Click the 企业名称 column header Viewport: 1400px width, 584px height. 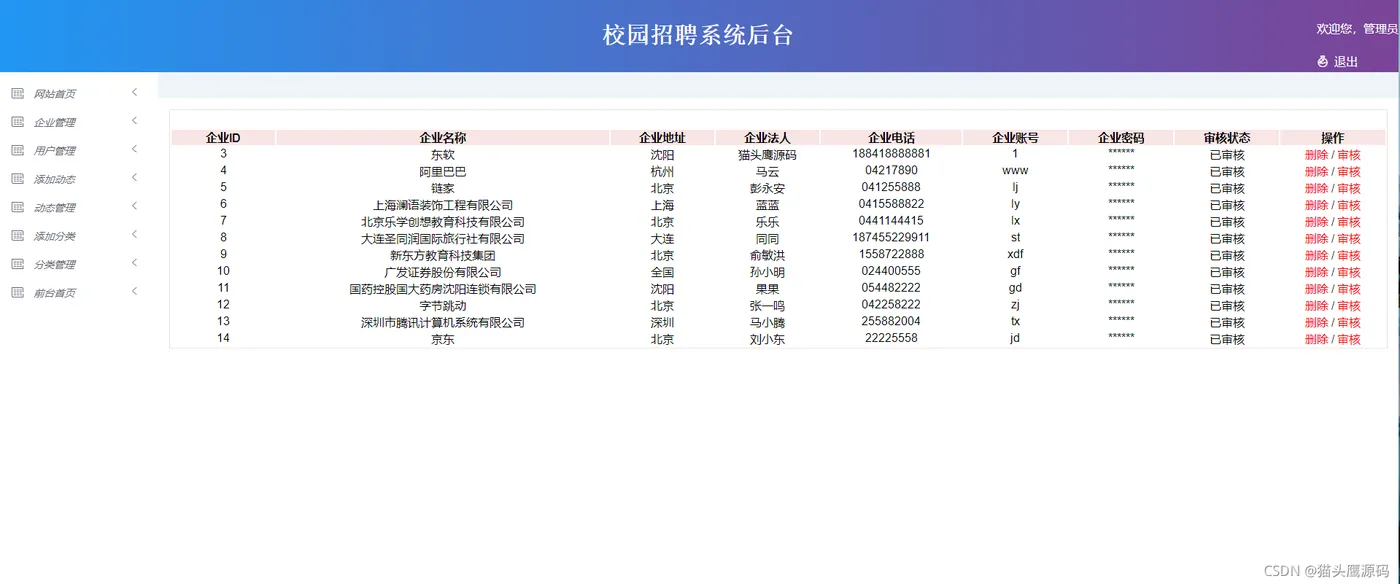coord(443,137)
